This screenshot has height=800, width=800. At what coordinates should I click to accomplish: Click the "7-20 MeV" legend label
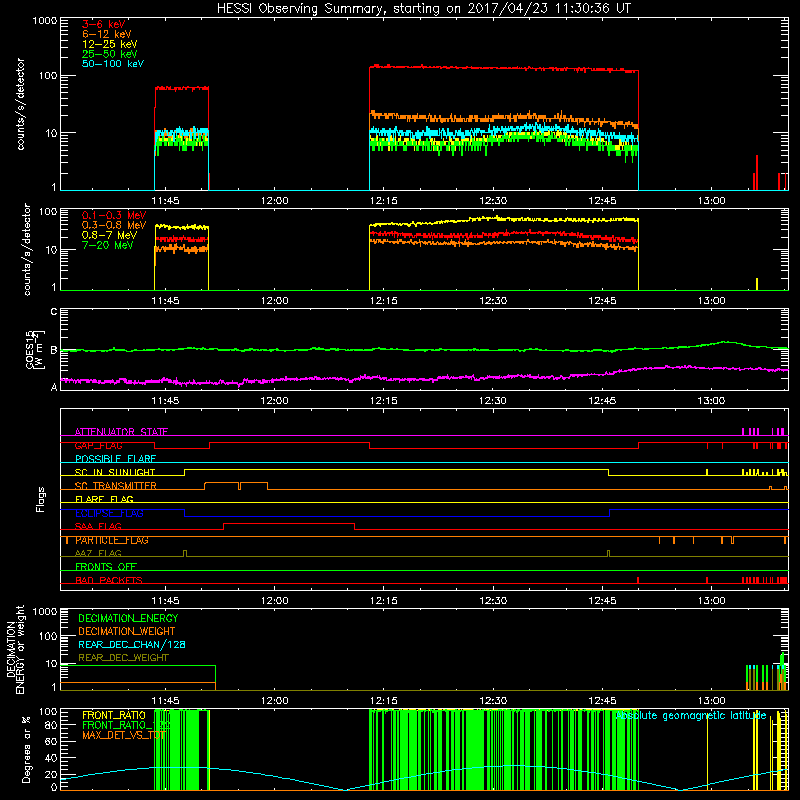(x=107, y=245)
